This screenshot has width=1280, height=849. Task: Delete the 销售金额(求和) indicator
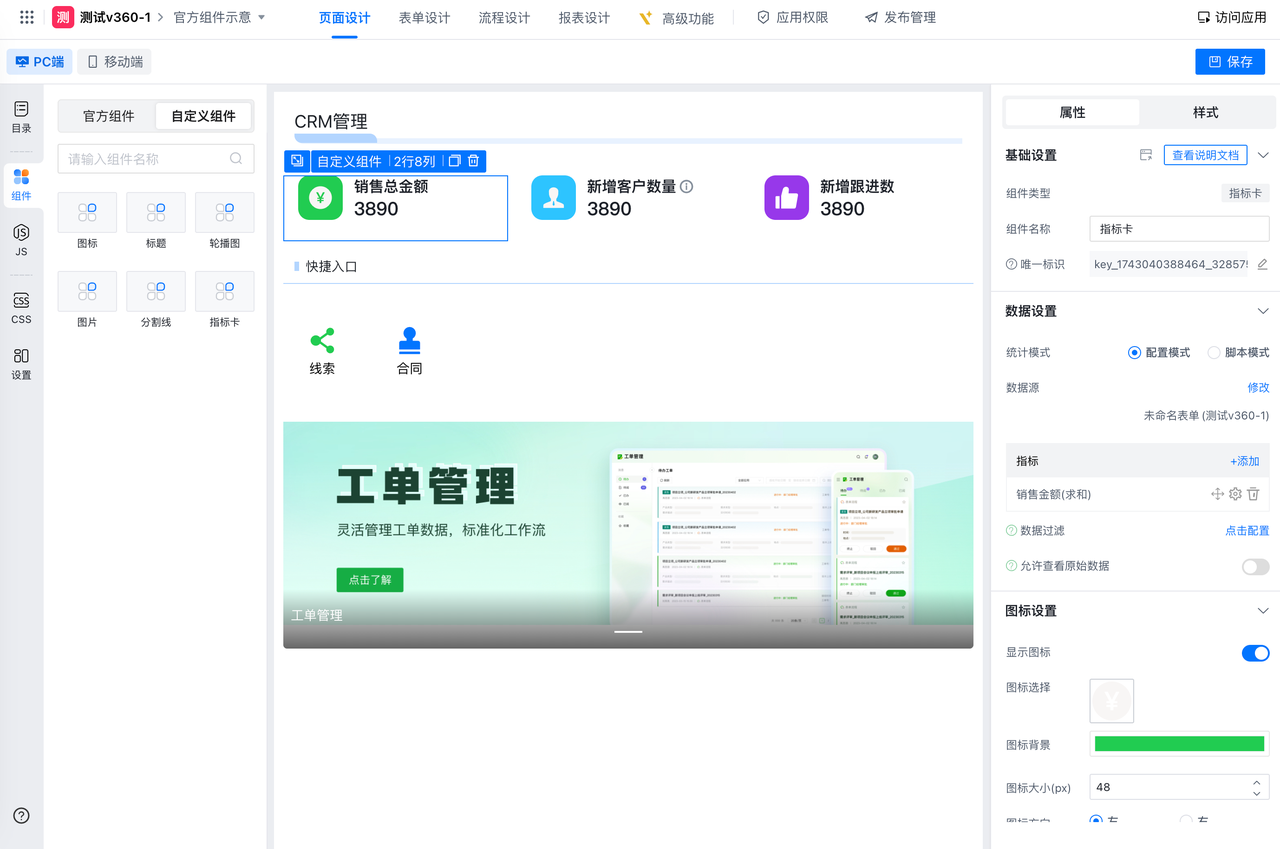point(1253,494)
